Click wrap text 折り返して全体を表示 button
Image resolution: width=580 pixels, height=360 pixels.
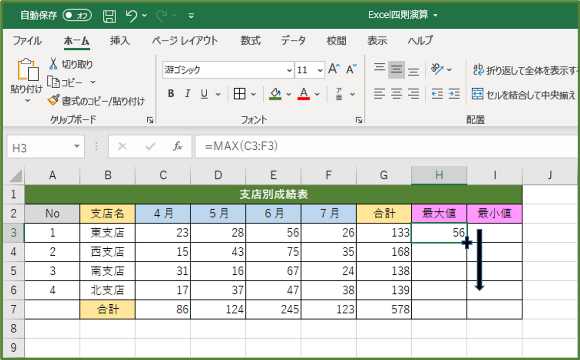(525, 70)
